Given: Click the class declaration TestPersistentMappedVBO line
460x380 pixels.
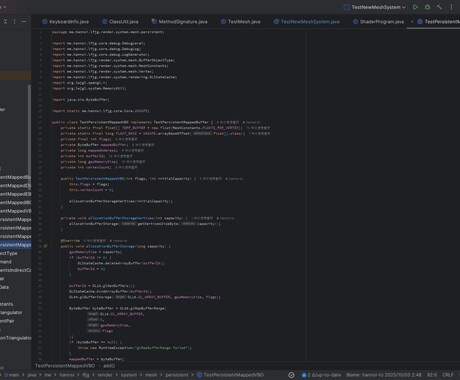Looking at the screenshot, I should pyautogui.click(x=132, y=122).
